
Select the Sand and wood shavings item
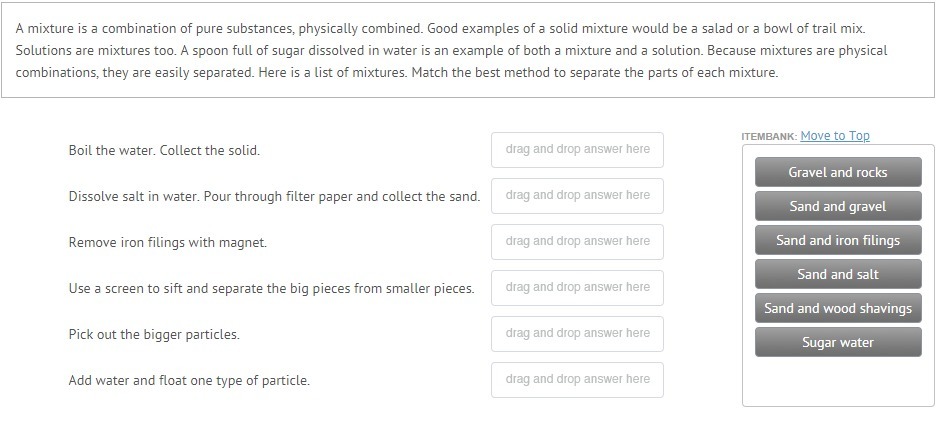click(x=838, y=308)
